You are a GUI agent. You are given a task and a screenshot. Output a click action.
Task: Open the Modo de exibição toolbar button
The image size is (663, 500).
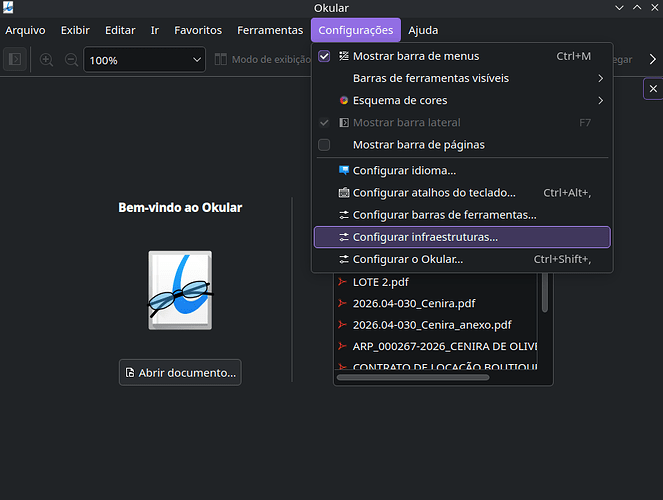click(262, 60)
